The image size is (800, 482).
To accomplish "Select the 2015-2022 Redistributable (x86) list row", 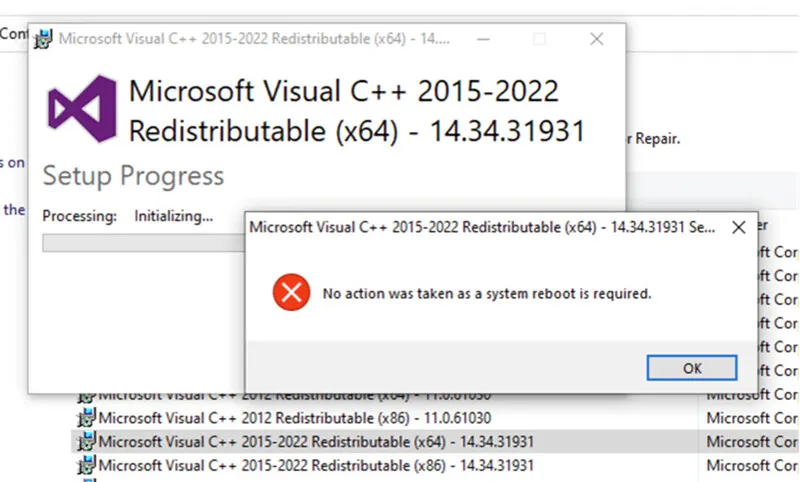I will [316, 466].
